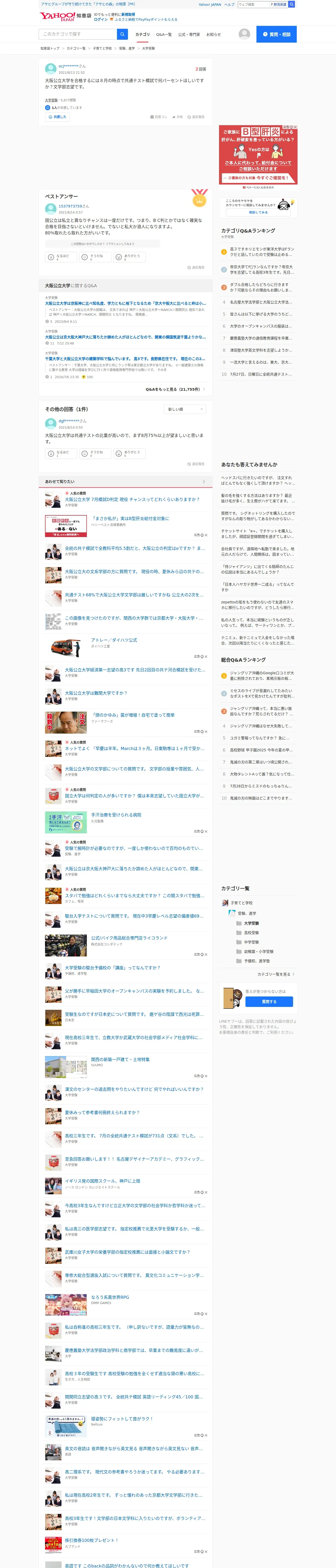Open the 幼稚園・小学受験 folder icon
The width and height of the screenshot is (336, 1568).
coord(239,952)
